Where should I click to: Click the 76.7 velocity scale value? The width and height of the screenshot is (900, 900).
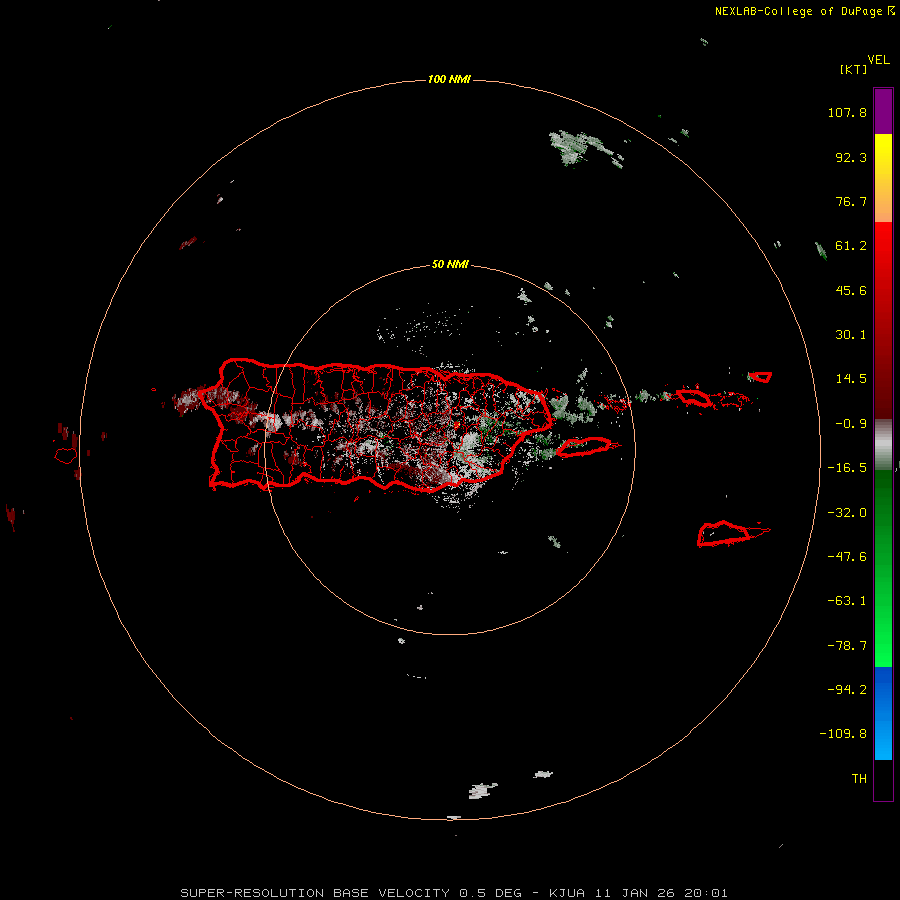851,201
